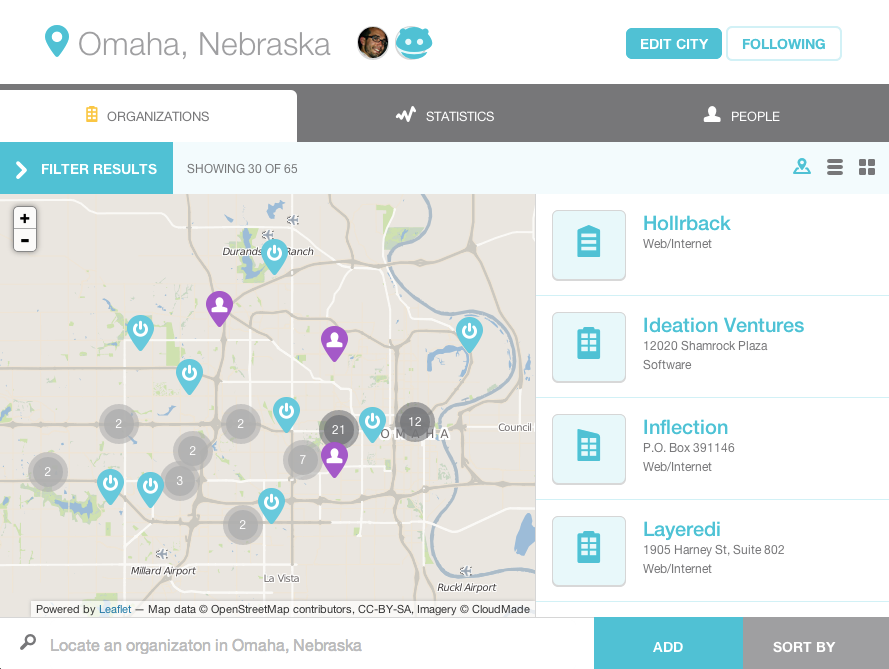
Task: Click the user photo avatar in header
Action: click(x=373, y=43)
